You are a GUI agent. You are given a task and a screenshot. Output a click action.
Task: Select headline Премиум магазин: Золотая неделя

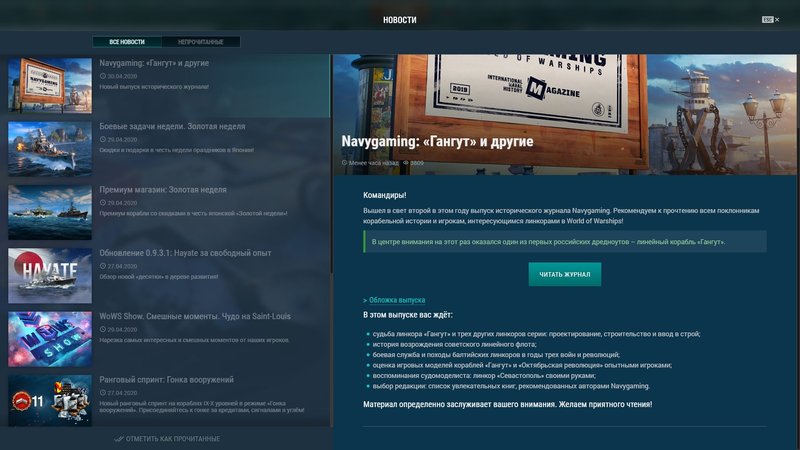click(x=163, y=190)
